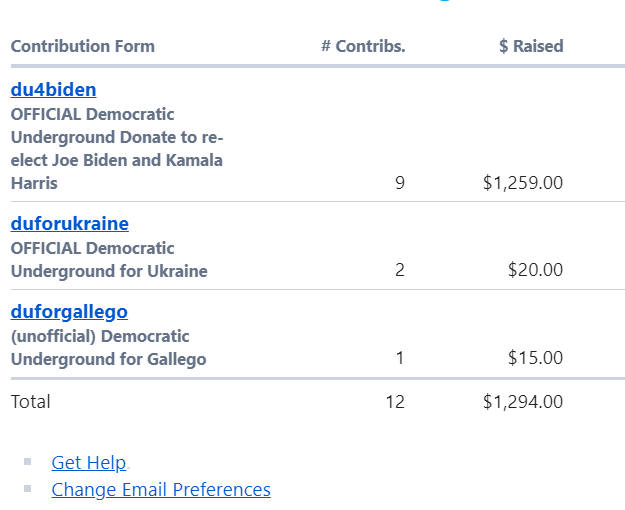Click the Total row label
Screen dimensions: 625x510
click(31, 402)
